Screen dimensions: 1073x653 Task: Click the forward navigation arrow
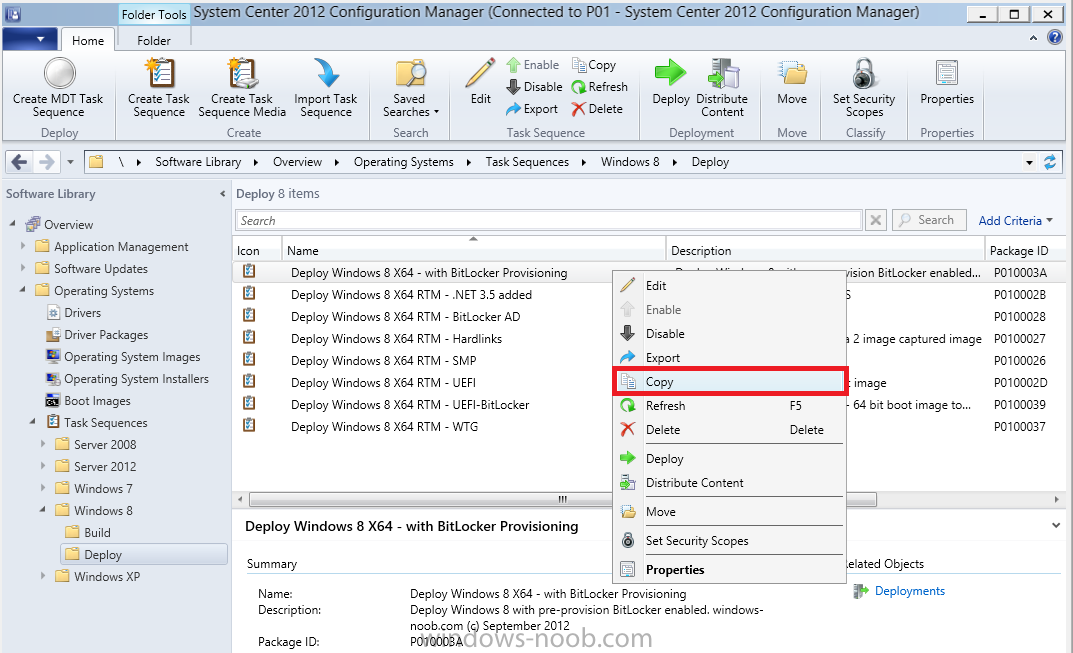47,162
